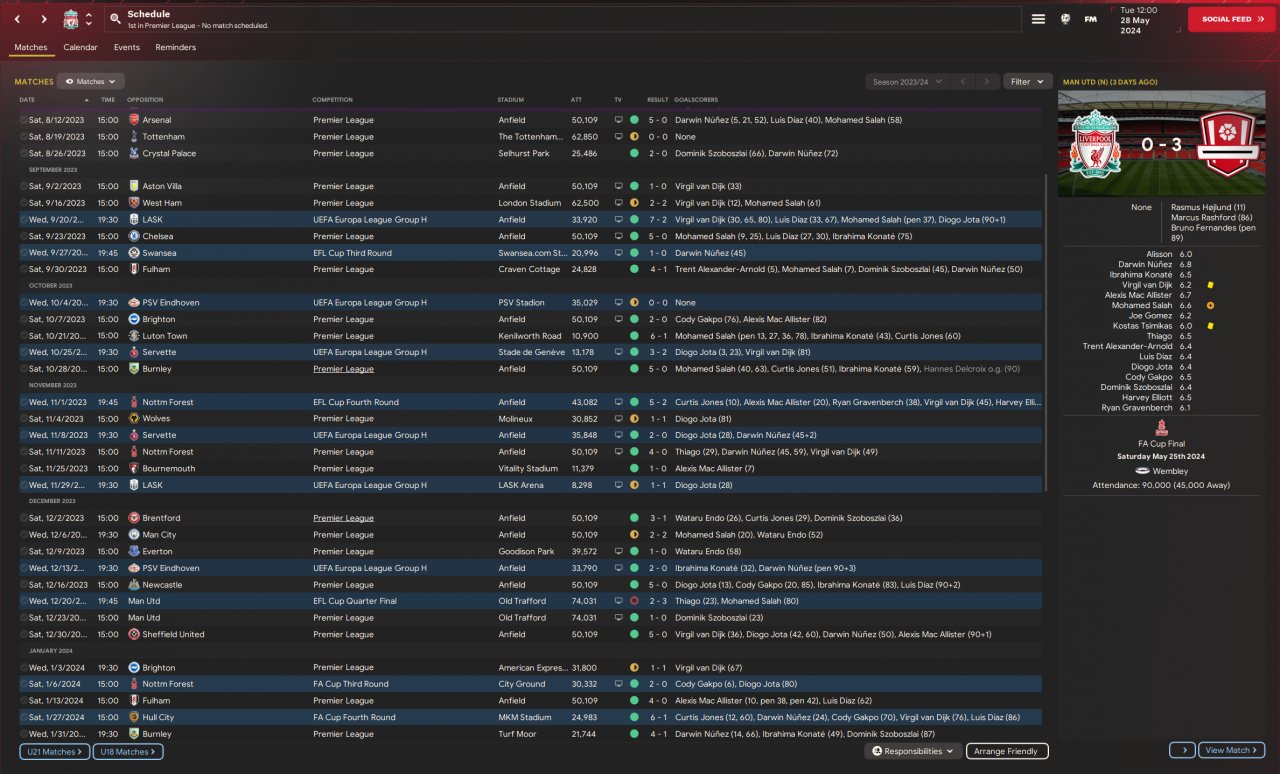The height and width of the screenshot is (774, 1280).
Task: Click the match list vertical scrollbar
Action: [x=1047, y=334]
